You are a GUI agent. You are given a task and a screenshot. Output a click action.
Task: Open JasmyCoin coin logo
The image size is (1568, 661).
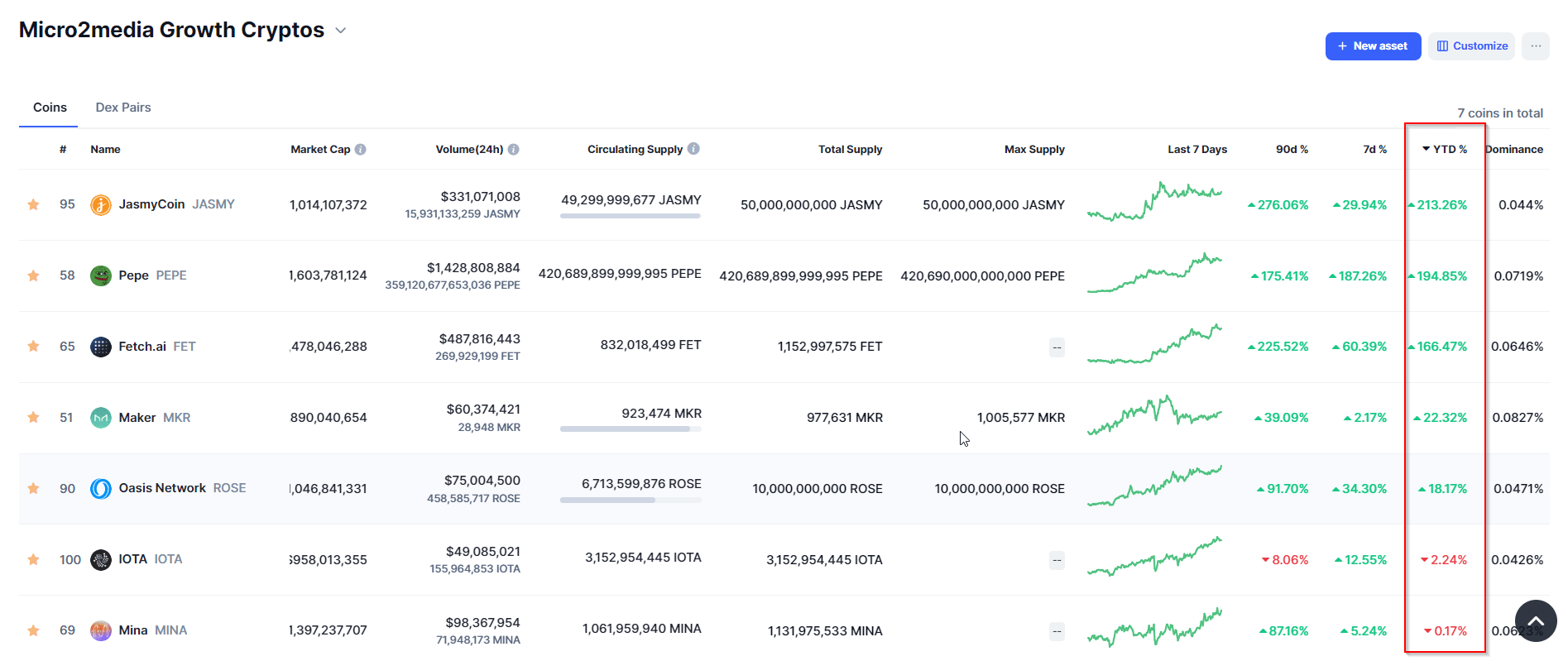coord(101,204)
